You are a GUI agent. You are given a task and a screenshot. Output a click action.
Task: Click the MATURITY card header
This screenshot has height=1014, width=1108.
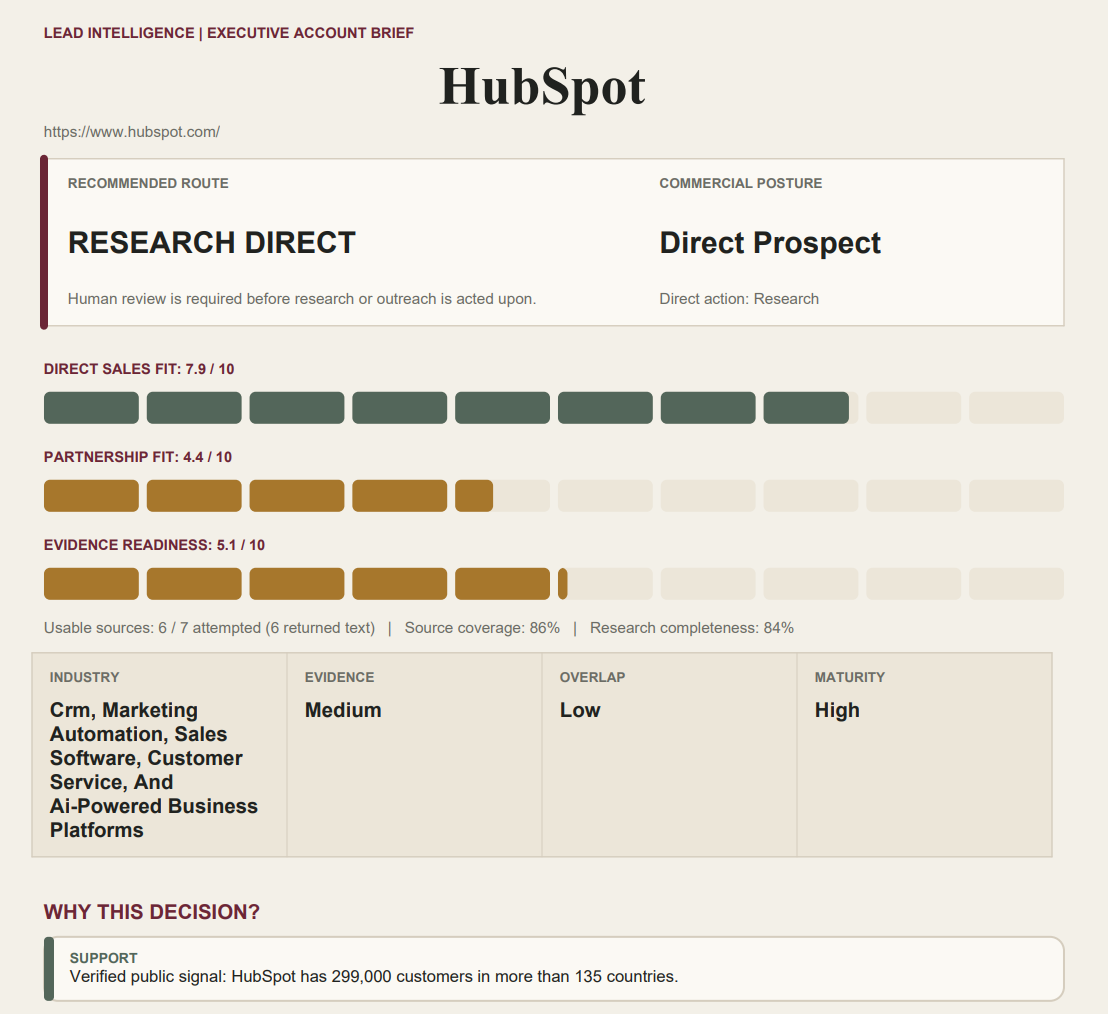click(849, 677)
